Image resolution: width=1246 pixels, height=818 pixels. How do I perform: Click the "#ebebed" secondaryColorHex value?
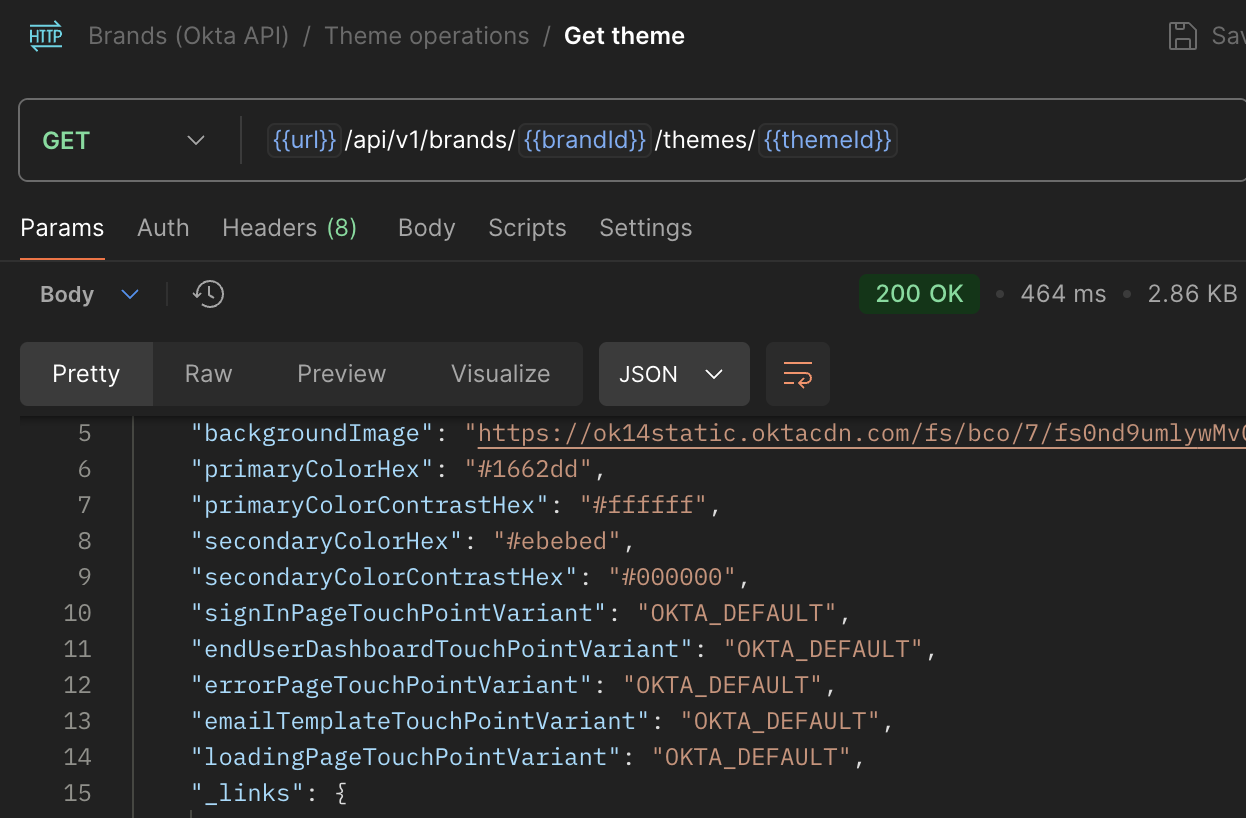[x=557, y=541]
